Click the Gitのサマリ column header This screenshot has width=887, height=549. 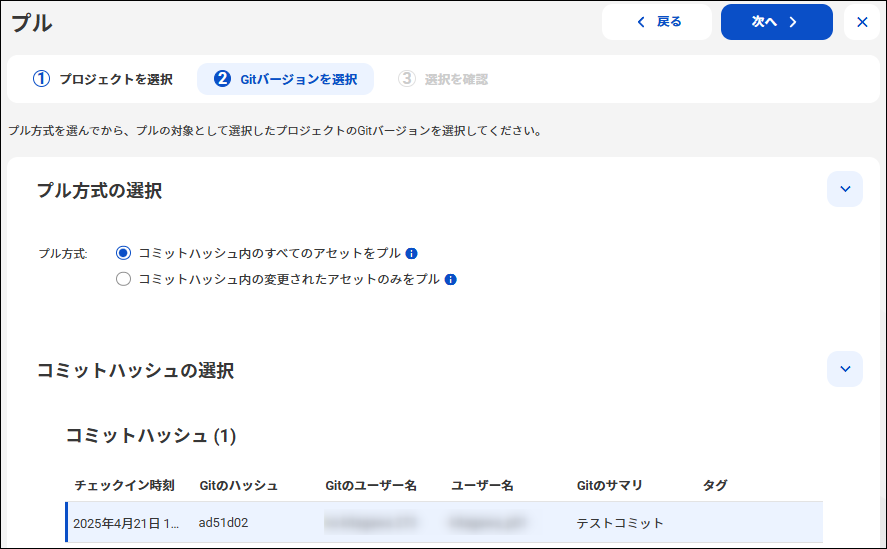click(x=610, y=485)
